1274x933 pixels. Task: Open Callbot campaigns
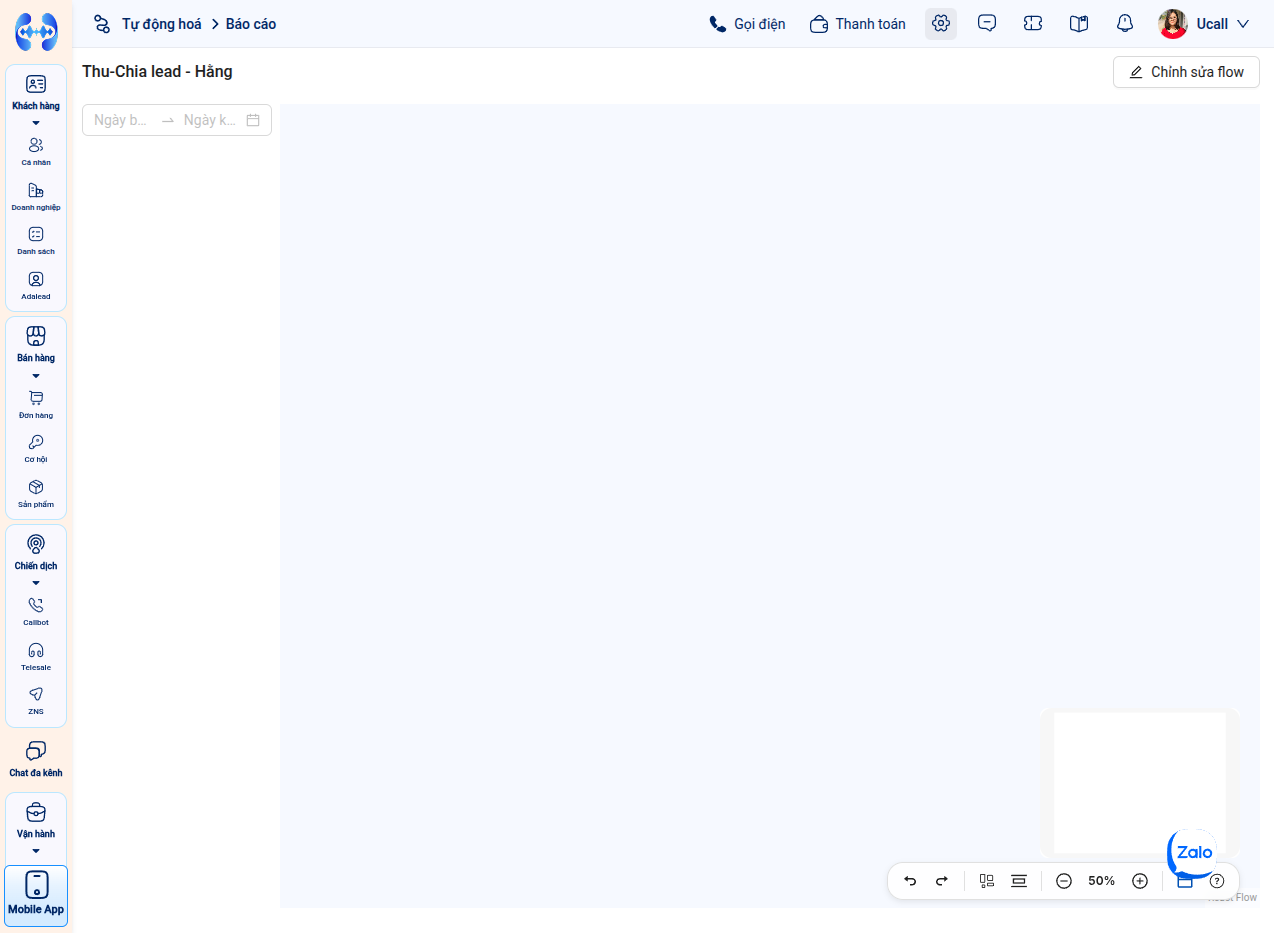tap(36, 611)
